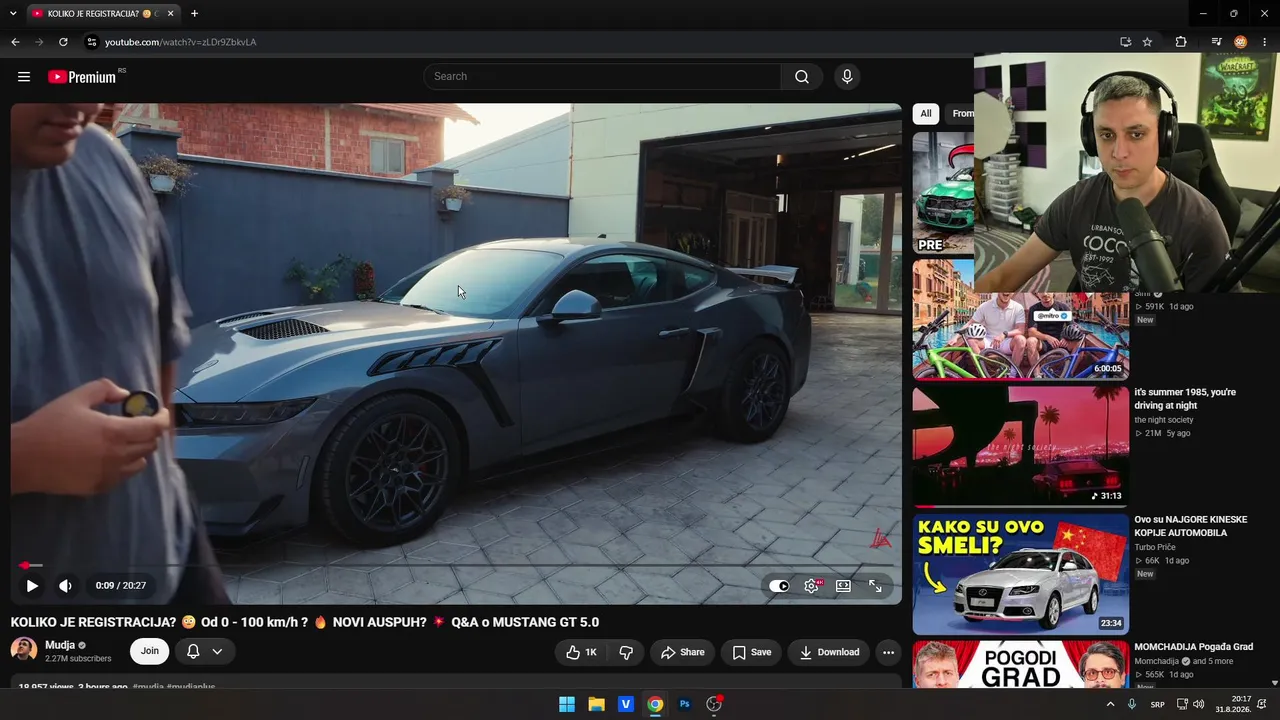
Task: Open the 6:00:05 bike video thumbnail
Action: point(1021,320)
